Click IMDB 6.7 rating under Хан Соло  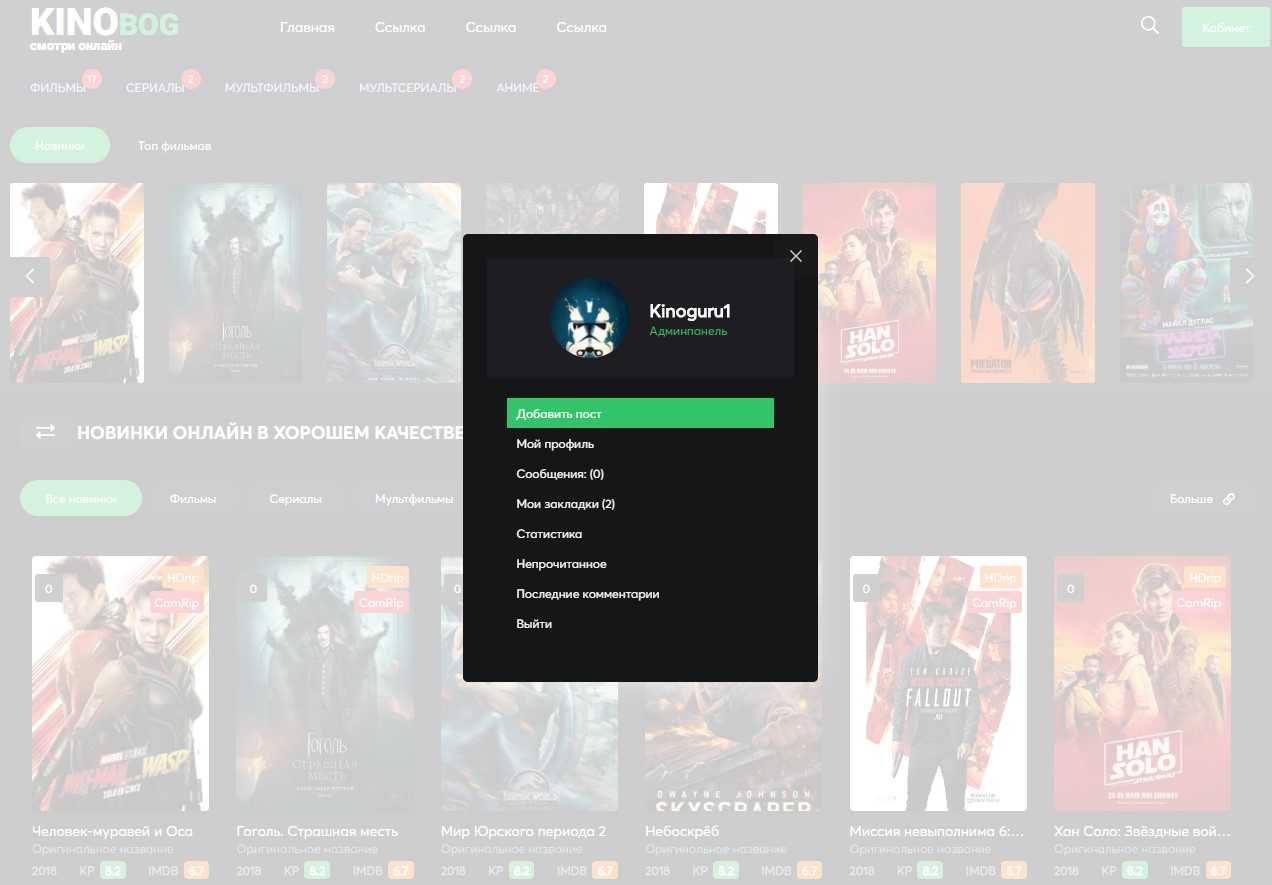point(1218,871)
